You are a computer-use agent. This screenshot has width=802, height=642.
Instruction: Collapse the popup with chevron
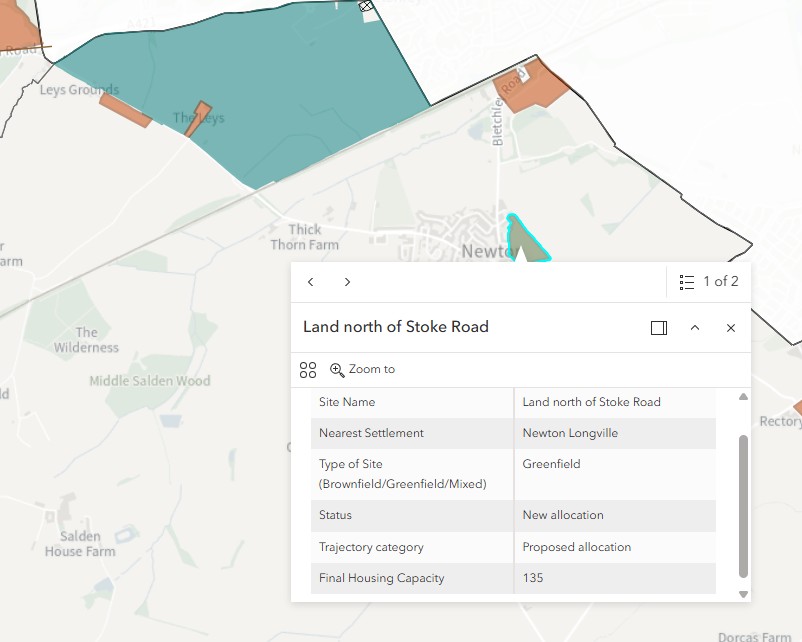pyautogui.click(x=695, y=328)
